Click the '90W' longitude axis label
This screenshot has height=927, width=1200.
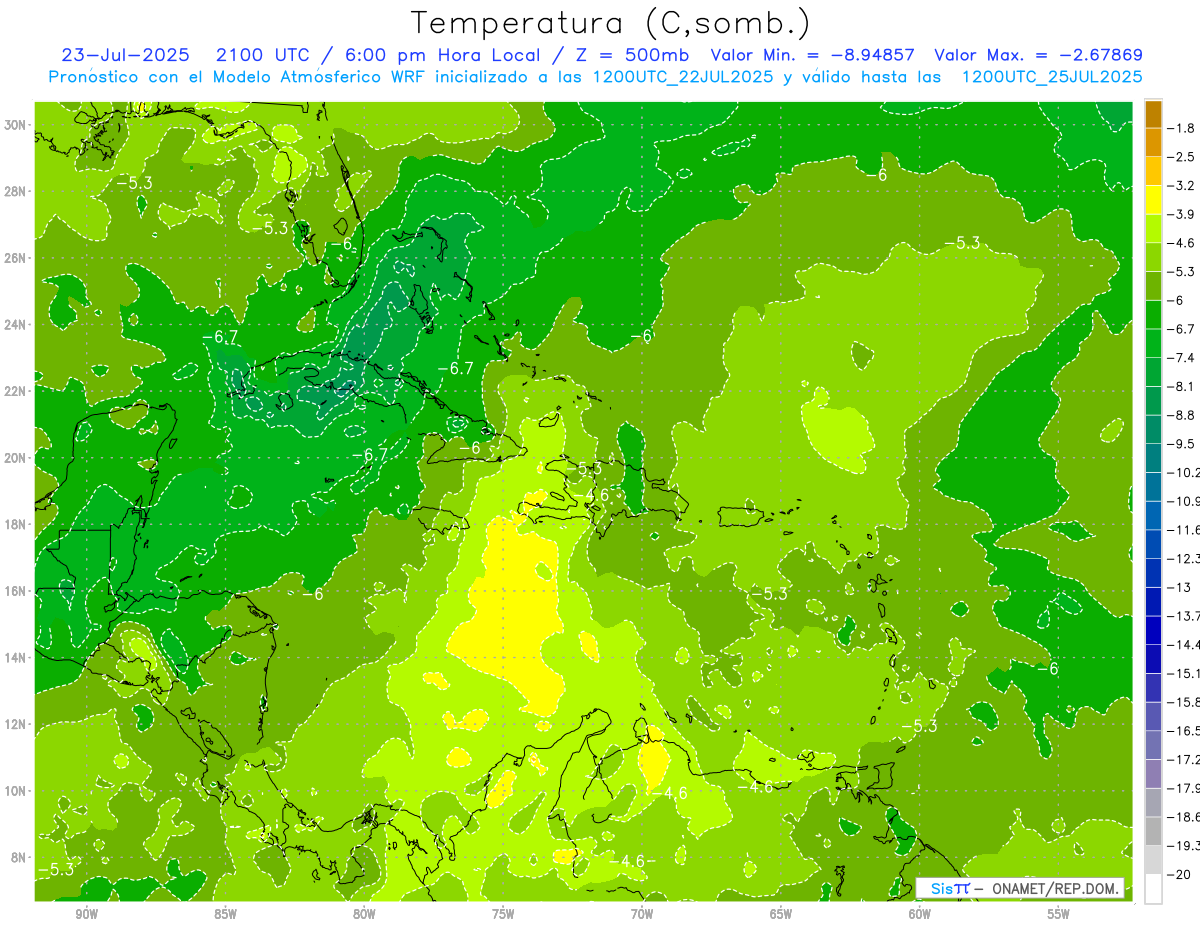click(86, 915)
